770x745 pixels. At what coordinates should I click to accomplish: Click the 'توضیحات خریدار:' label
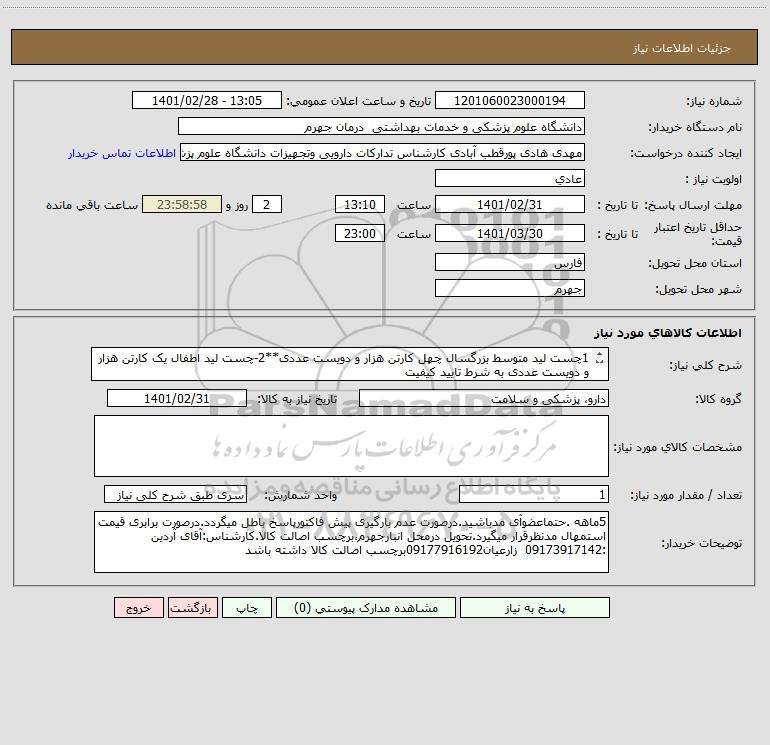point(702,544)
